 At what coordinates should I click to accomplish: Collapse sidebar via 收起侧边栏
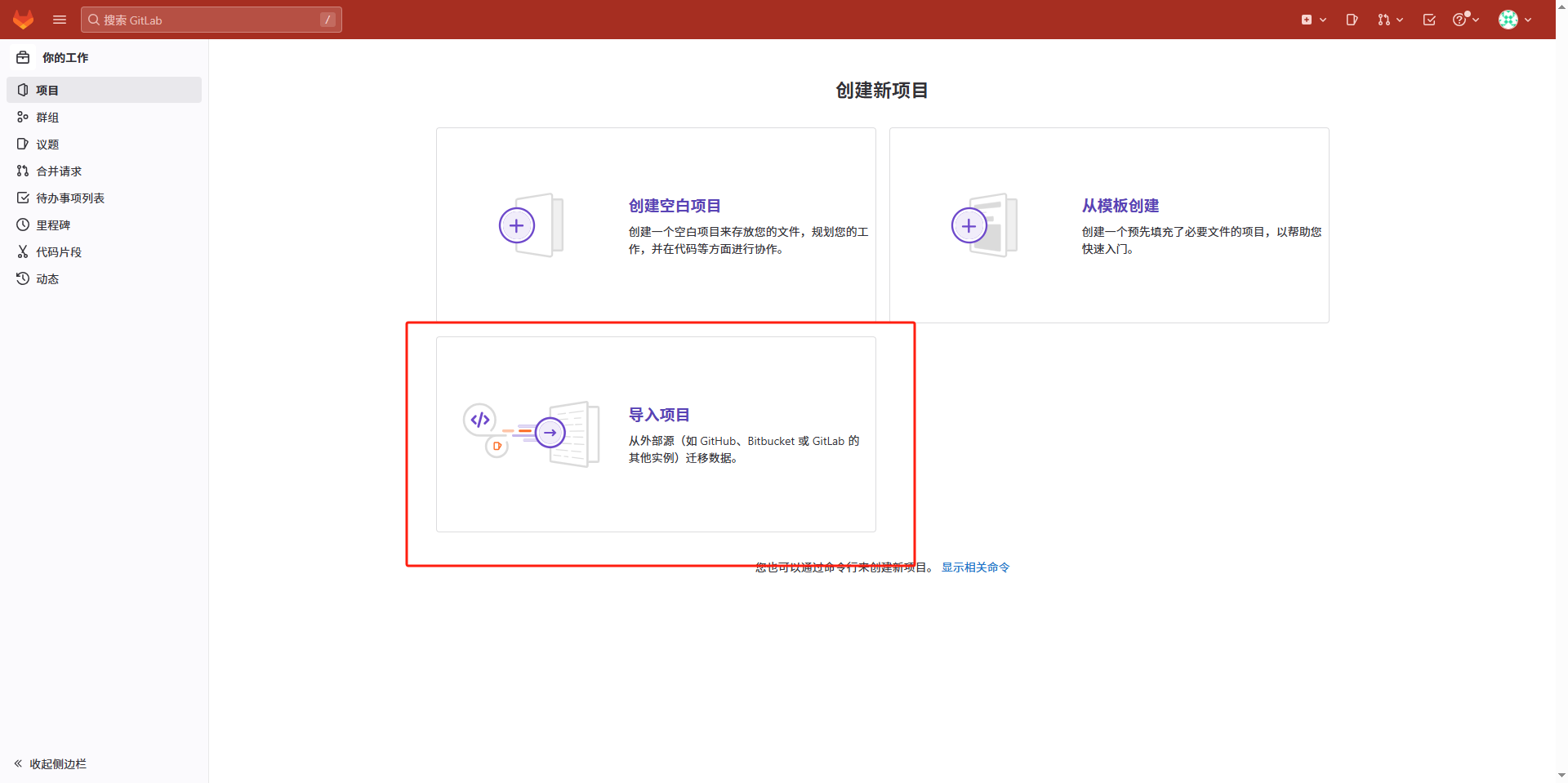tap(50, 763)
